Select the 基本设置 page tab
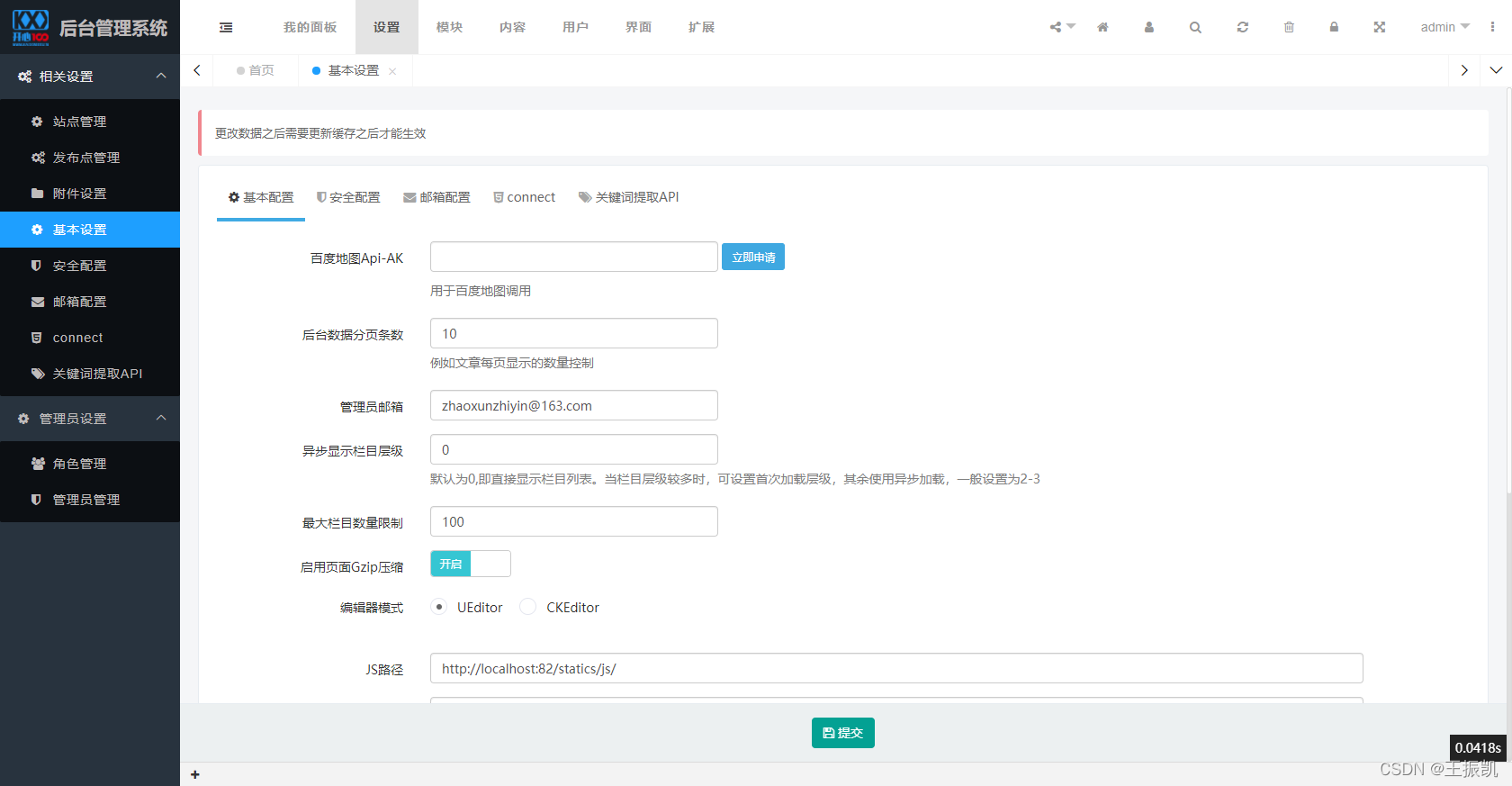Viewport: 1512px width, 786px height. [353, 70]
